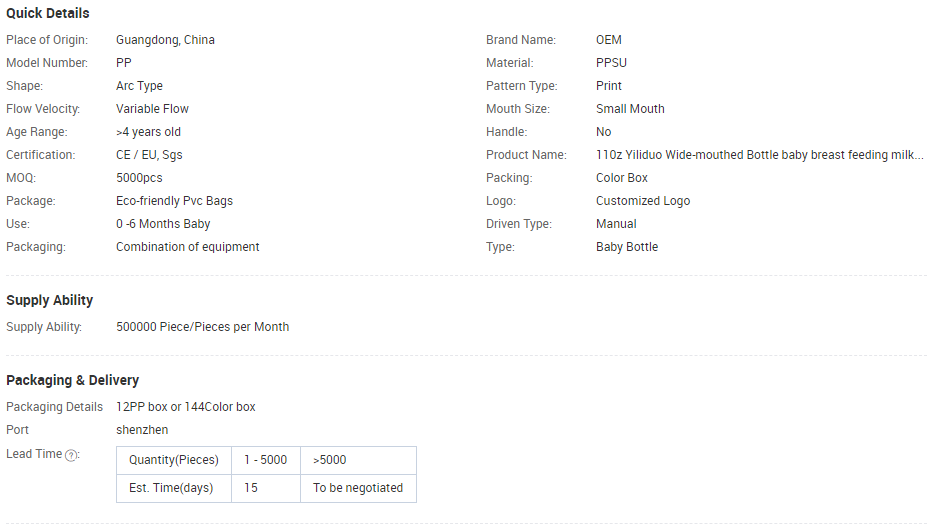Click the 'Baby Bottle' type value
The image size is (929, 530).
627,247
